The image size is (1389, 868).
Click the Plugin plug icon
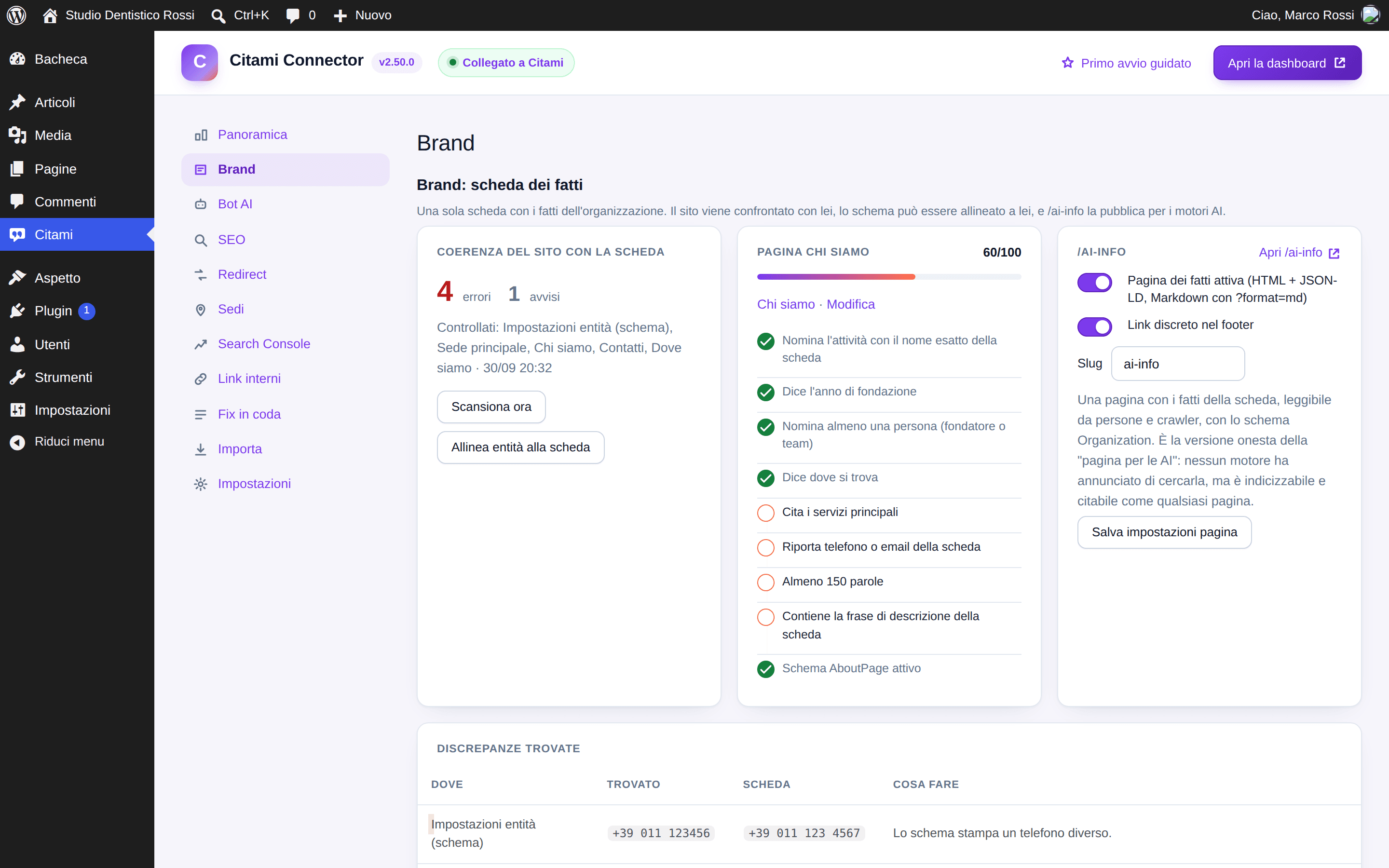tap(17, 311)
